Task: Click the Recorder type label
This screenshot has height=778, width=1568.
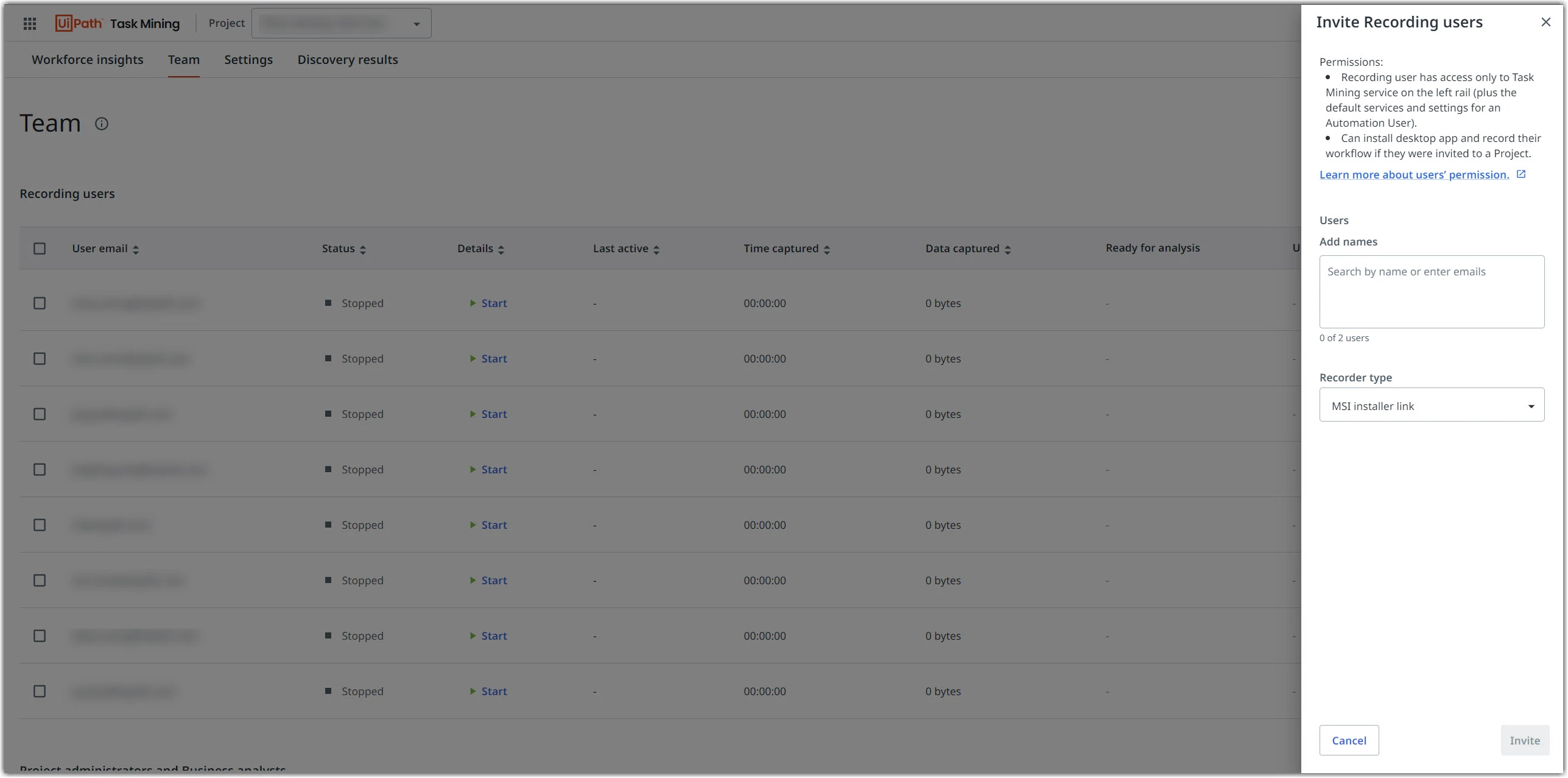Action: coord(1355,378)
